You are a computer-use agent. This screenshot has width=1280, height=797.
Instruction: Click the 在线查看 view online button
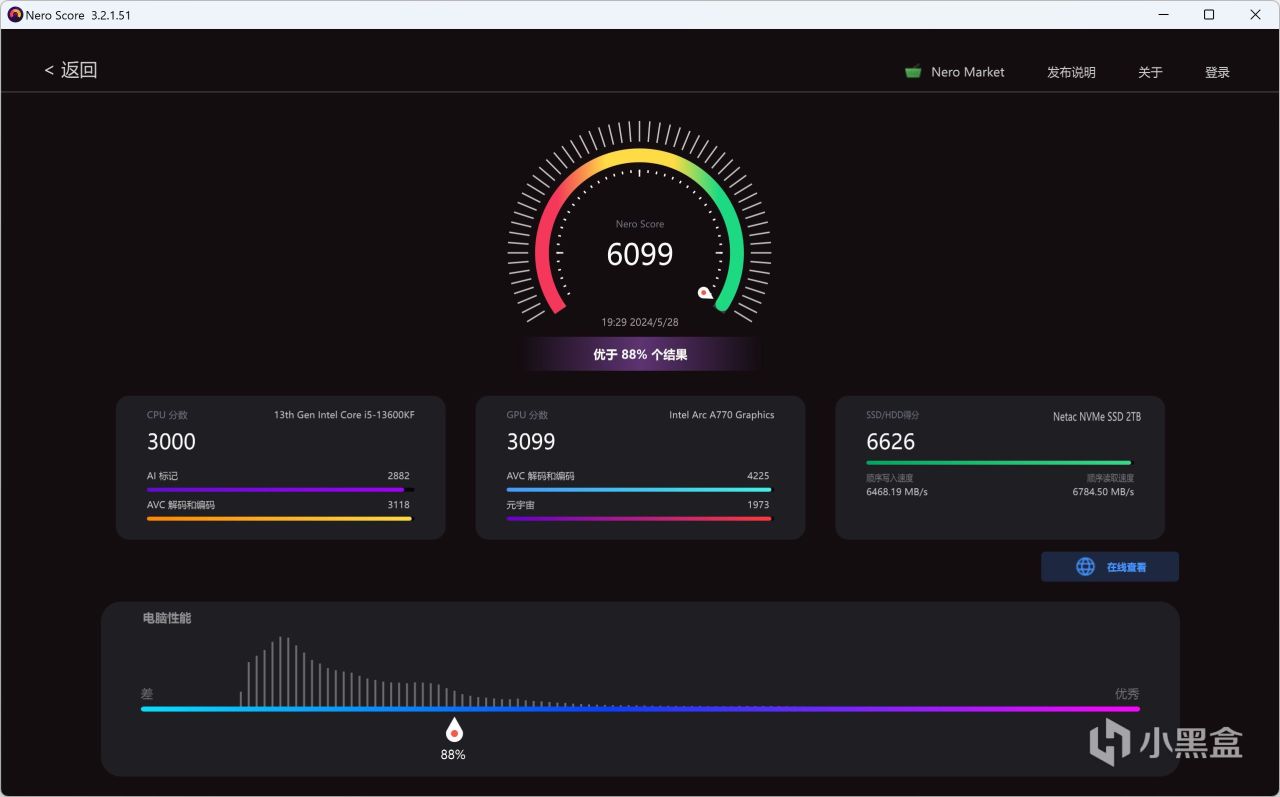1110,567
